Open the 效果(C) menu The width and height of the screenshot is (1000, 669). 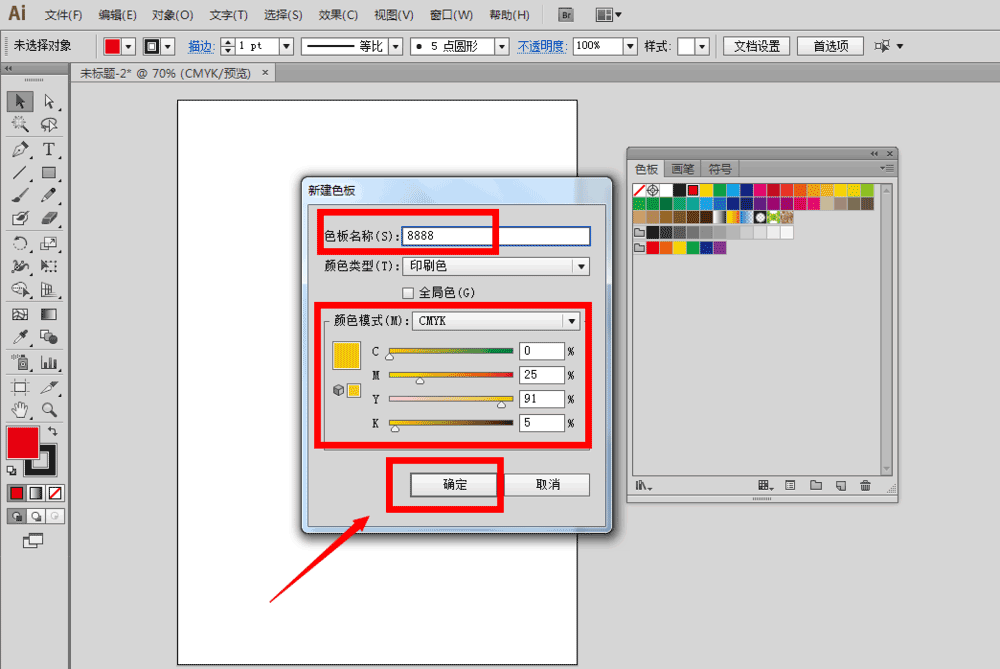pos(338,15)
